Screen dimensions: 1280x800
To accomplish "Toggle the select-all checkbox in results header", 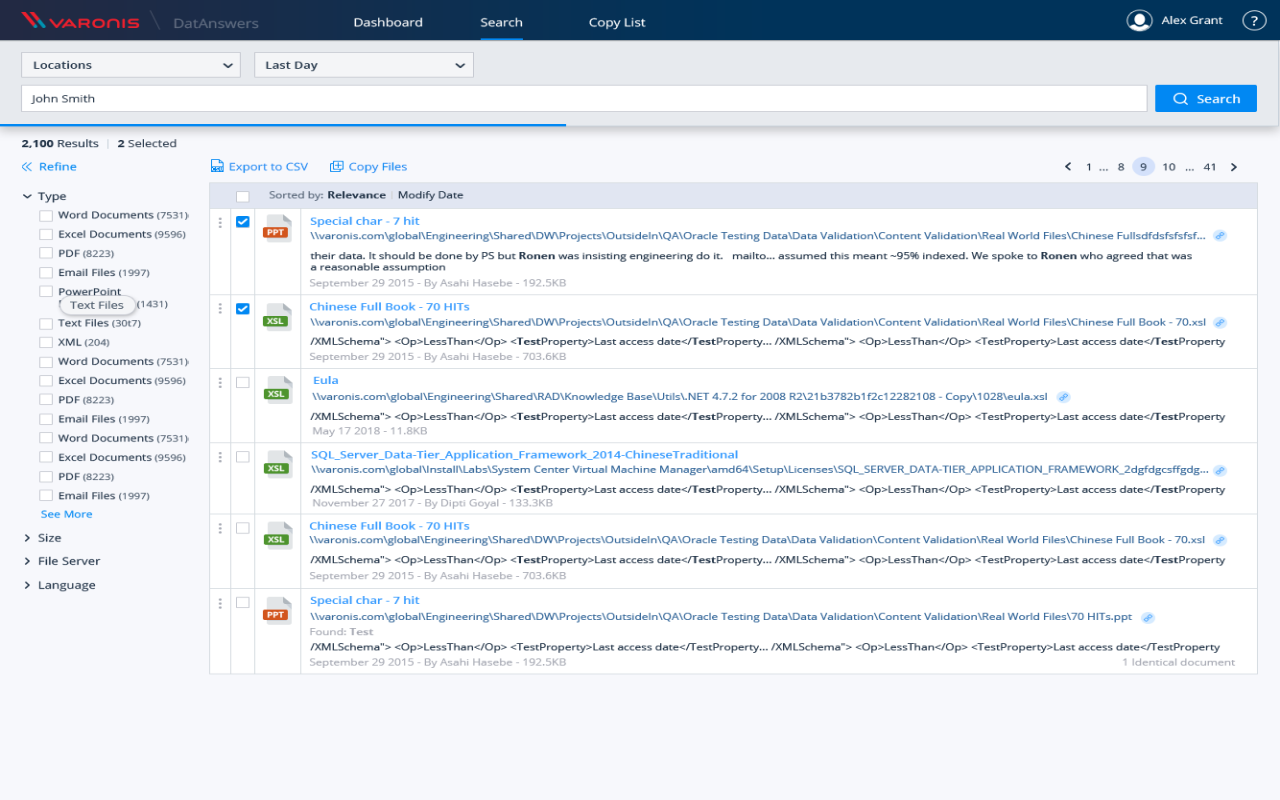I will (x=243, y=196).
